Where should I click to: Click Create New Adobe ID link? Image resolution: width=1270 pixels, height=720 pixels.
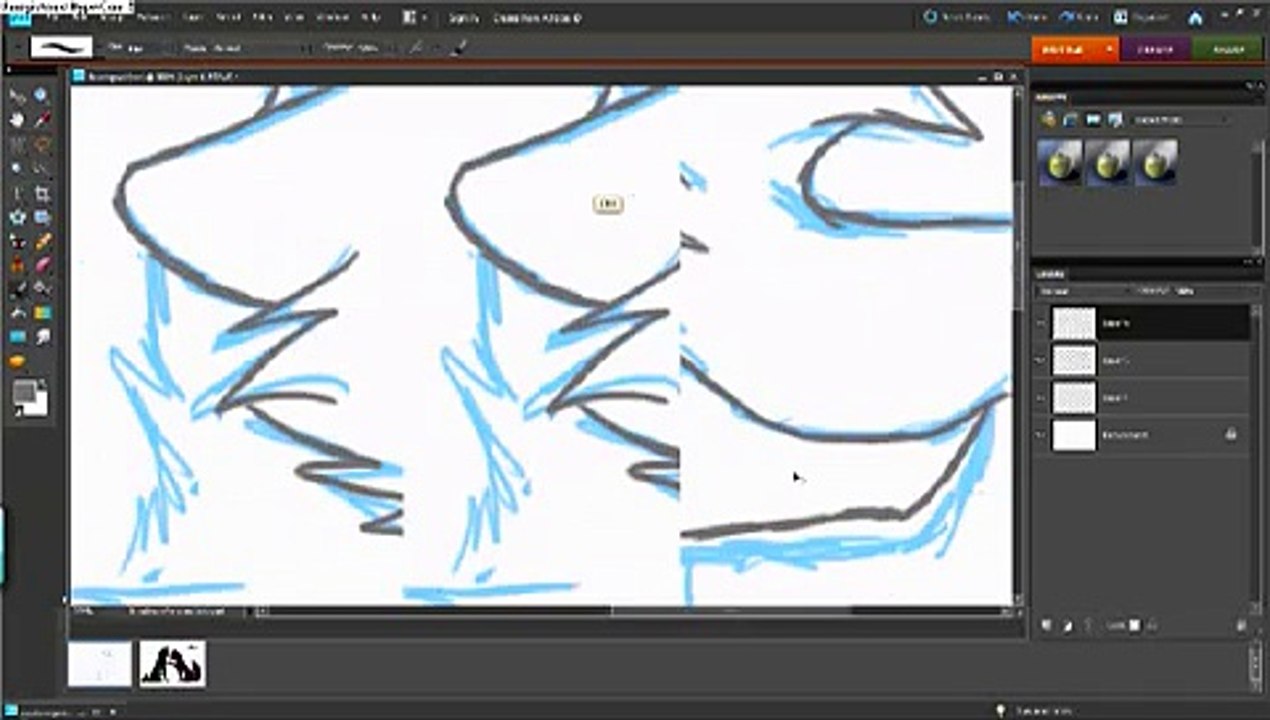(535, 18)
